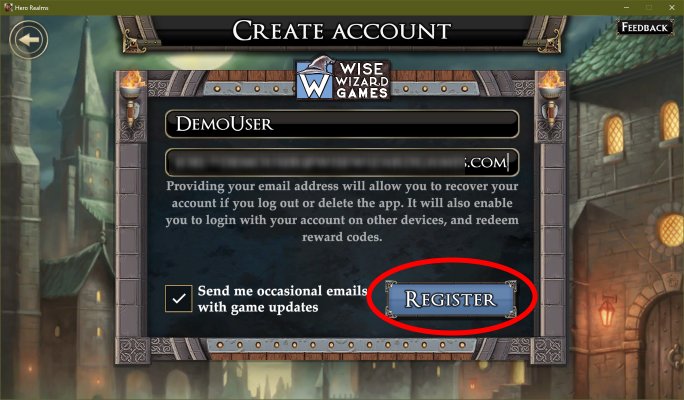Image resolution: width=684 pixels, height=400 pixels.
Task: Click the flaming torch on right pillar
Action: click(550, 97)
